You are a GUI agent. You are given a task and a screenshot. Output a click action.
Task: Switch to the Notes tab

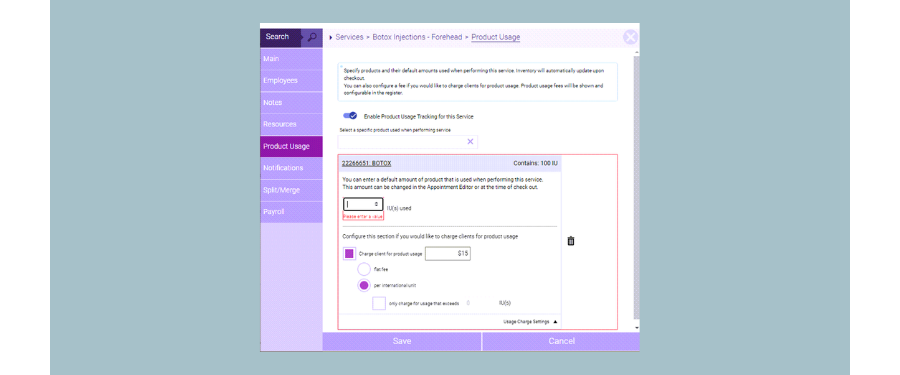[291, 103]
